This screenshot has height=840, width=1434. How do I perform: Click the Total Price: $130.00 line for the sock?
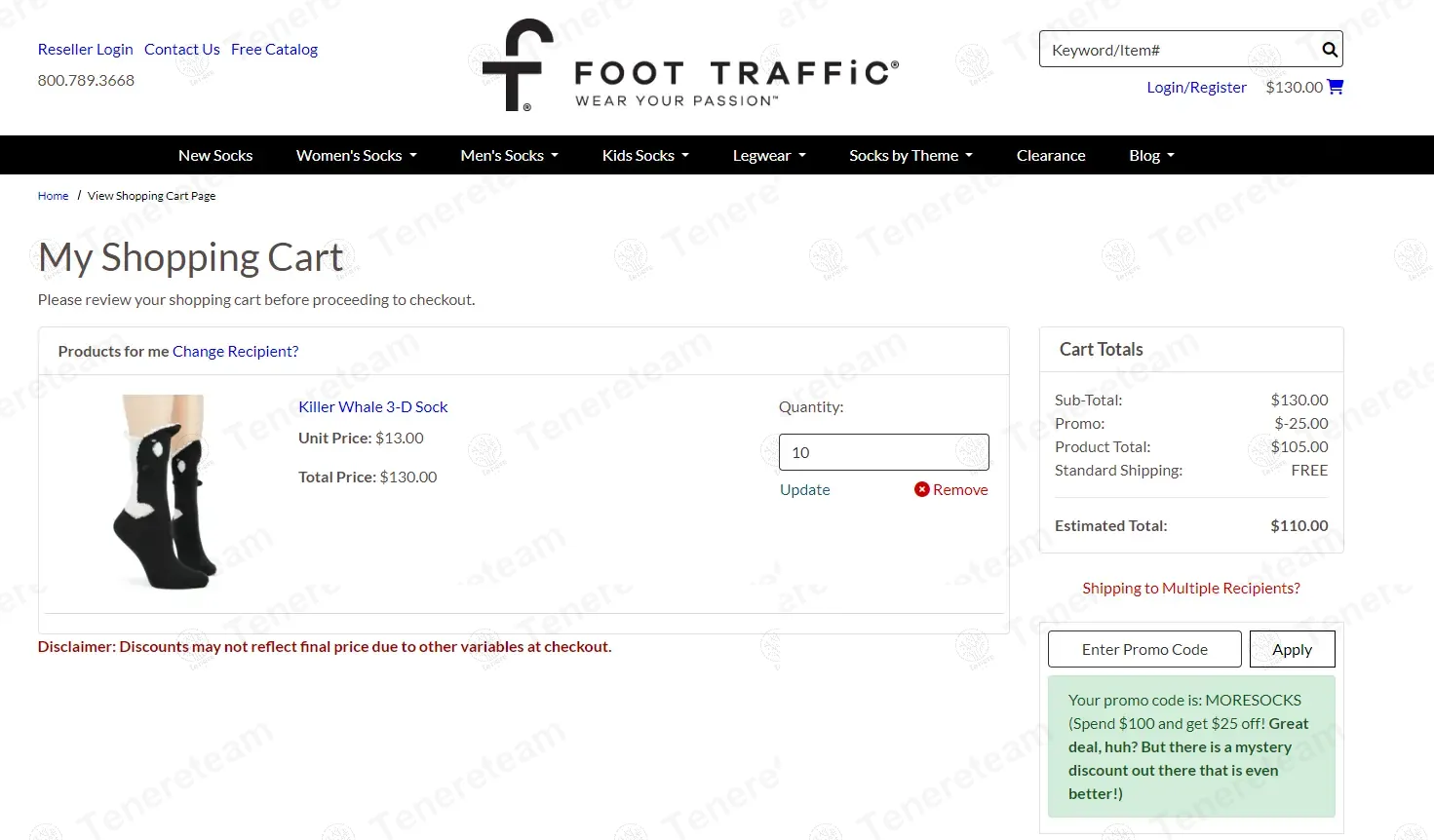click(x=368, y=477)
